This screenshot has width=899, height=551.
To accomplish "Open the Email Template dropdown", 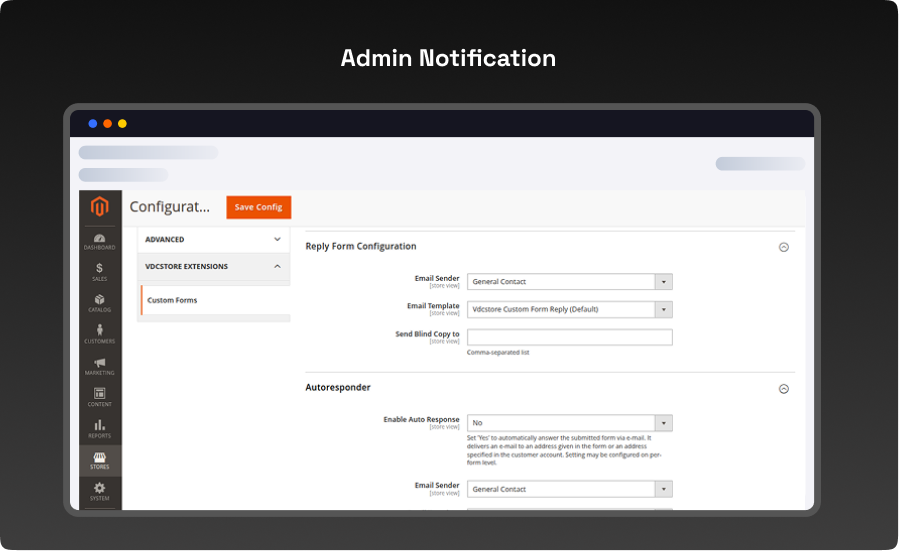I will point(569,309).
